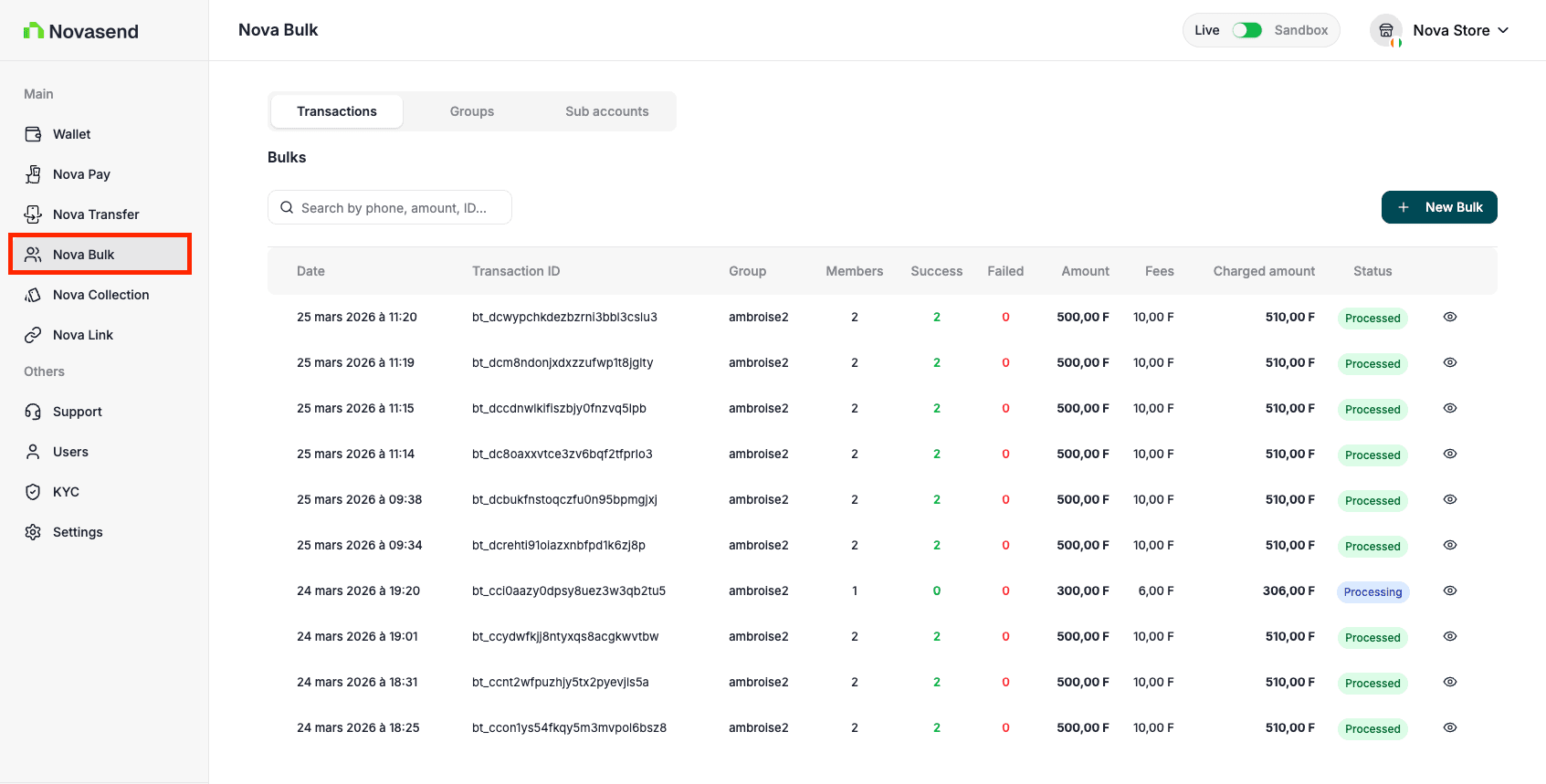Select transaction ID bt_dcwypchkdezbzrni3bbl3cslu3
1546x784 pixels.
pos(564,317)
